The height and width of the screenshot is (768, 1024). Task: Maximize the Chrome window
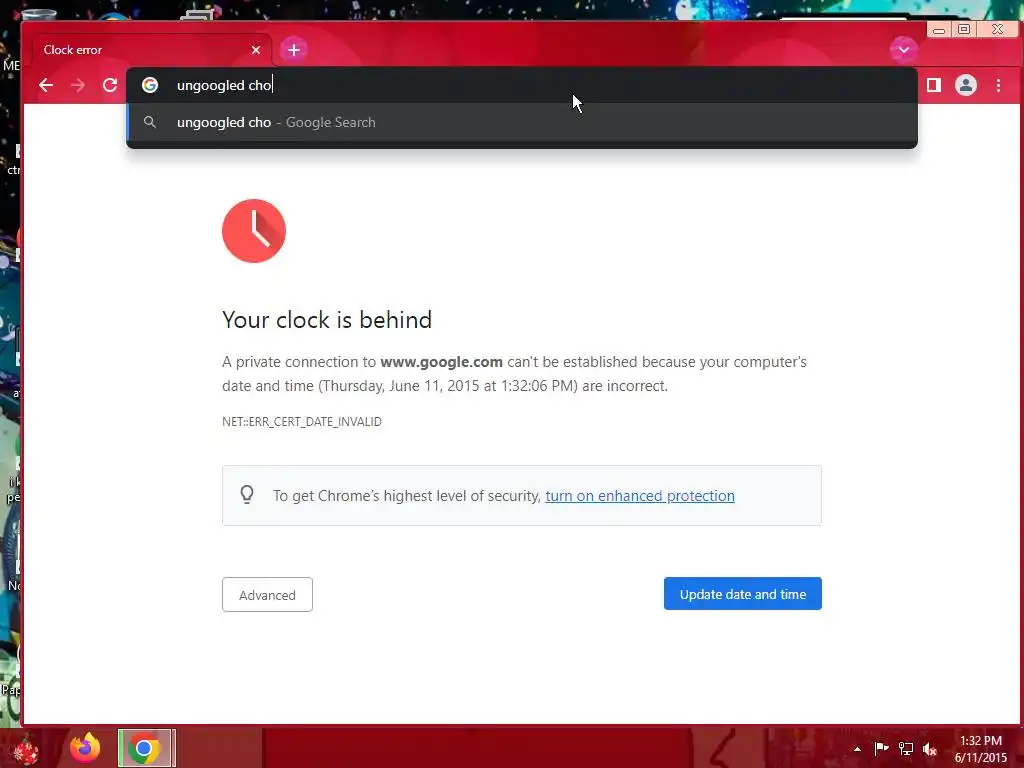coord(964,29)
